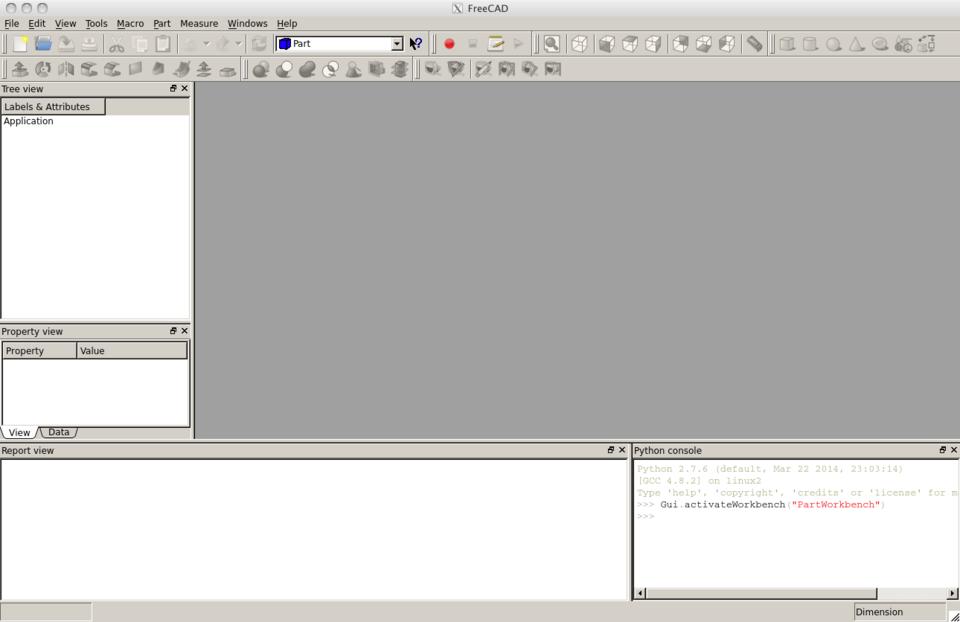Expand the undo history dropdown arrow
Image resolution: width=960 pixels, height=622 pixels.
coord(206,44)
